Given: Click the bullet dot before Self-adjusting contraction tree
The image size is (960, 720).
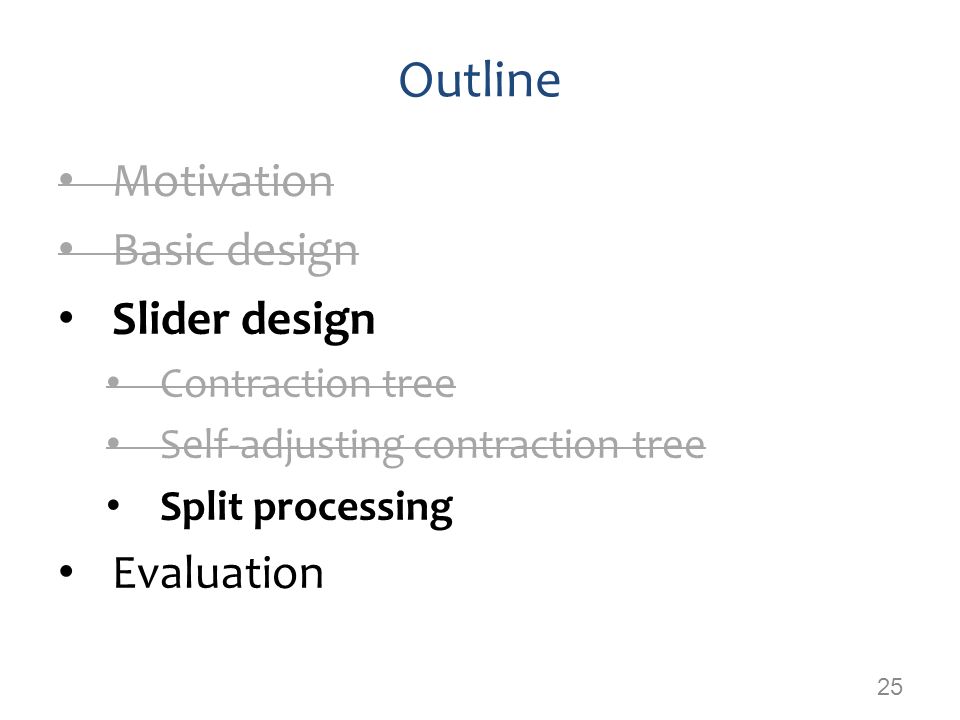Looking at the screenshot, I should tap(113, 441).
